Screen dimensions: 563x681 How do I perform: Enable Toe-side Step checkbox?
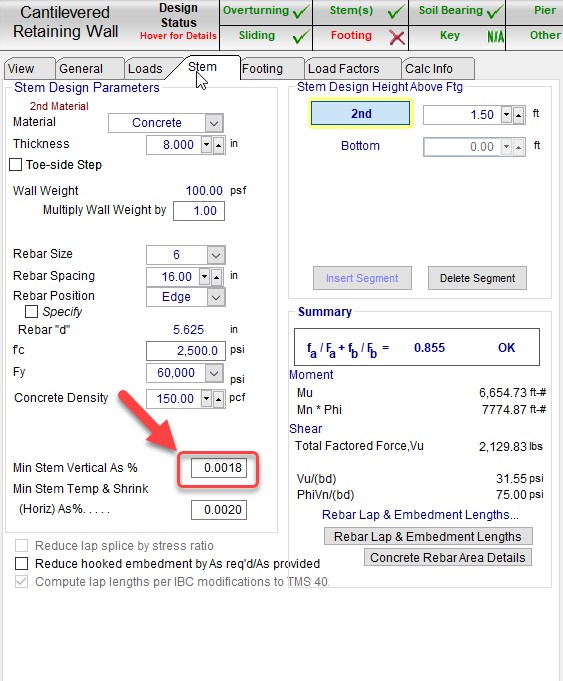(x=16, y=165)
